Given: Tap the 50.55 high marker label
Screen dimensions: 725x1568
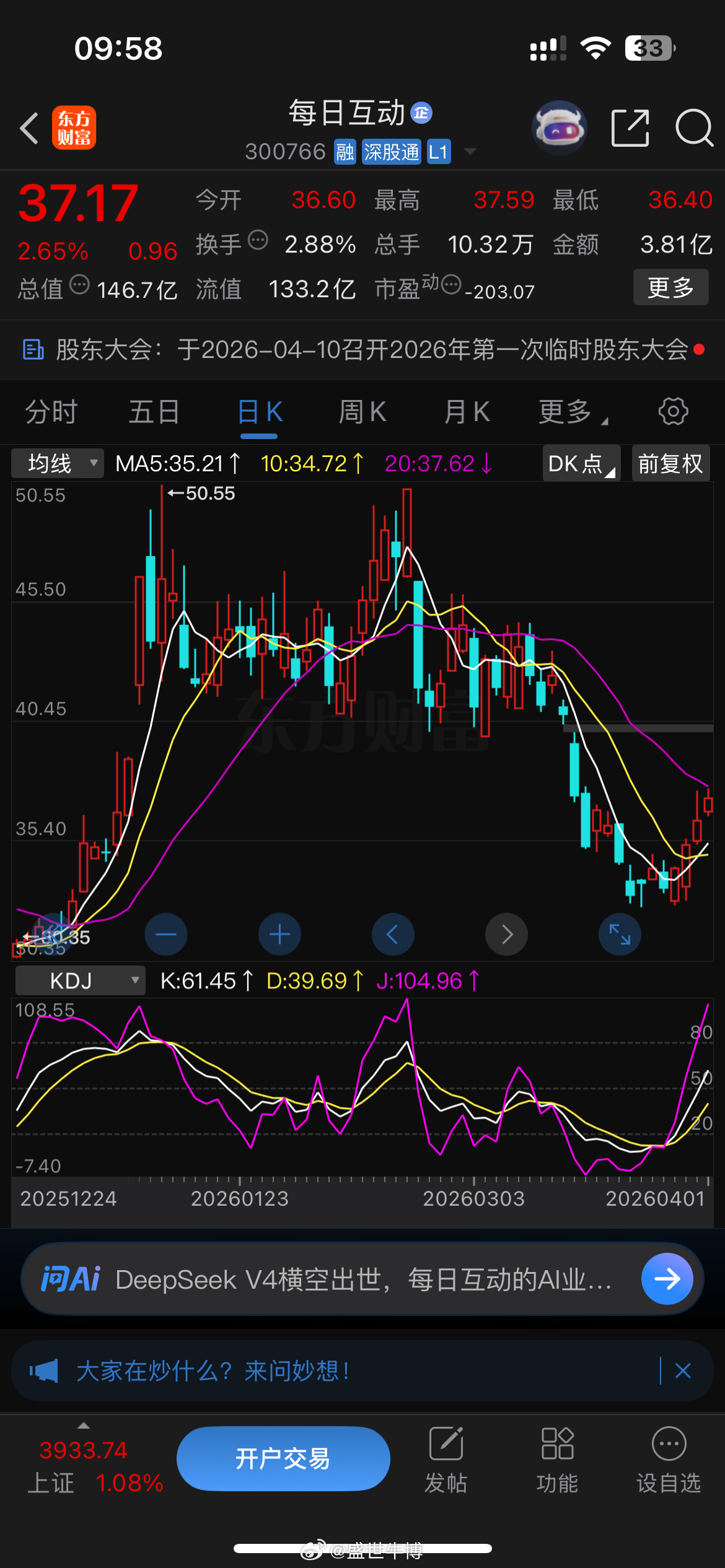Looking at the screenshot, I should pyautogui.click(x=201, y=494).
